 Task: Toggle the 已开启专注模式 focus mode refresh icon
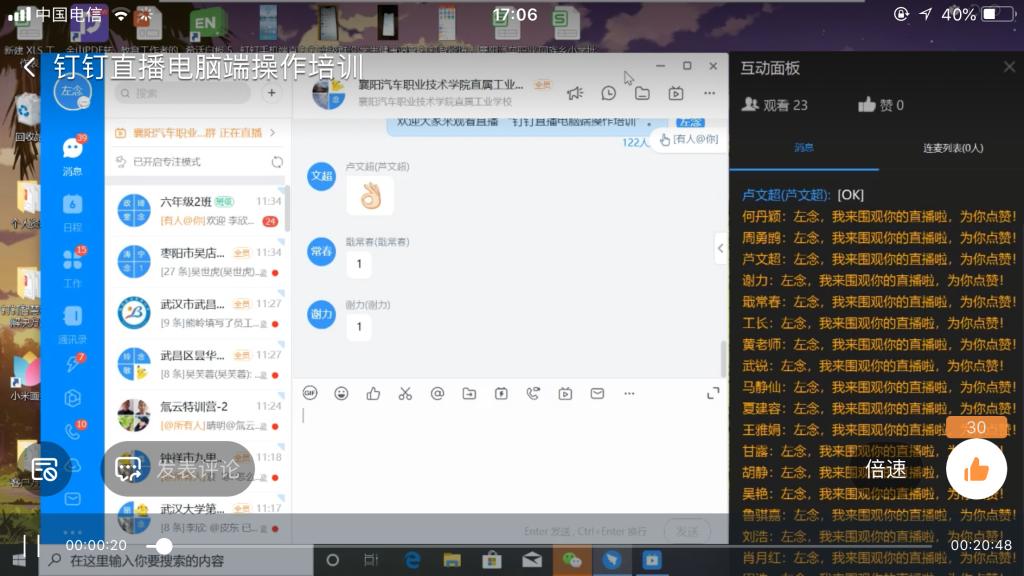[277, 162]
